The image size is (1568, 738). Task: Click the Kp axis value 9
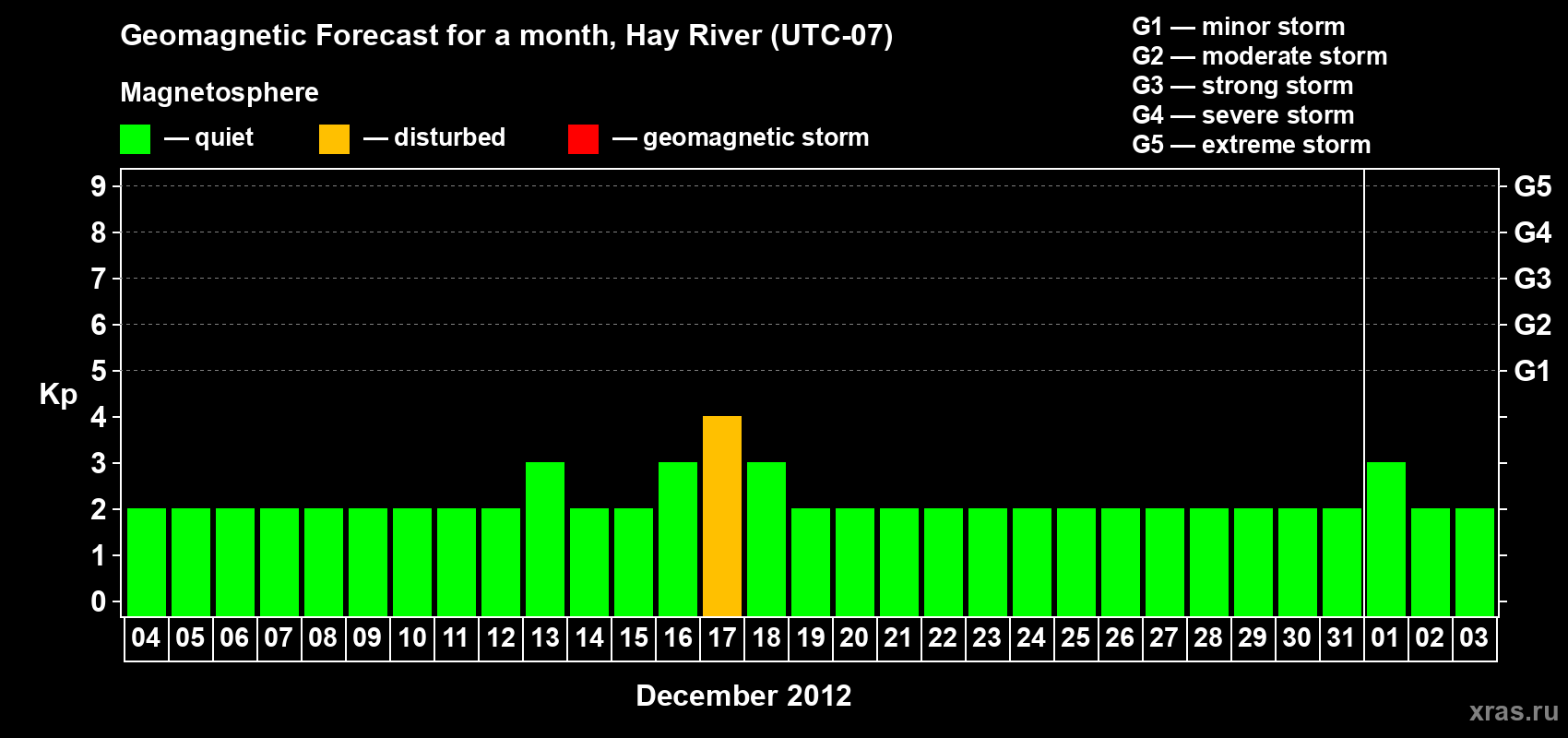[98, 186]
